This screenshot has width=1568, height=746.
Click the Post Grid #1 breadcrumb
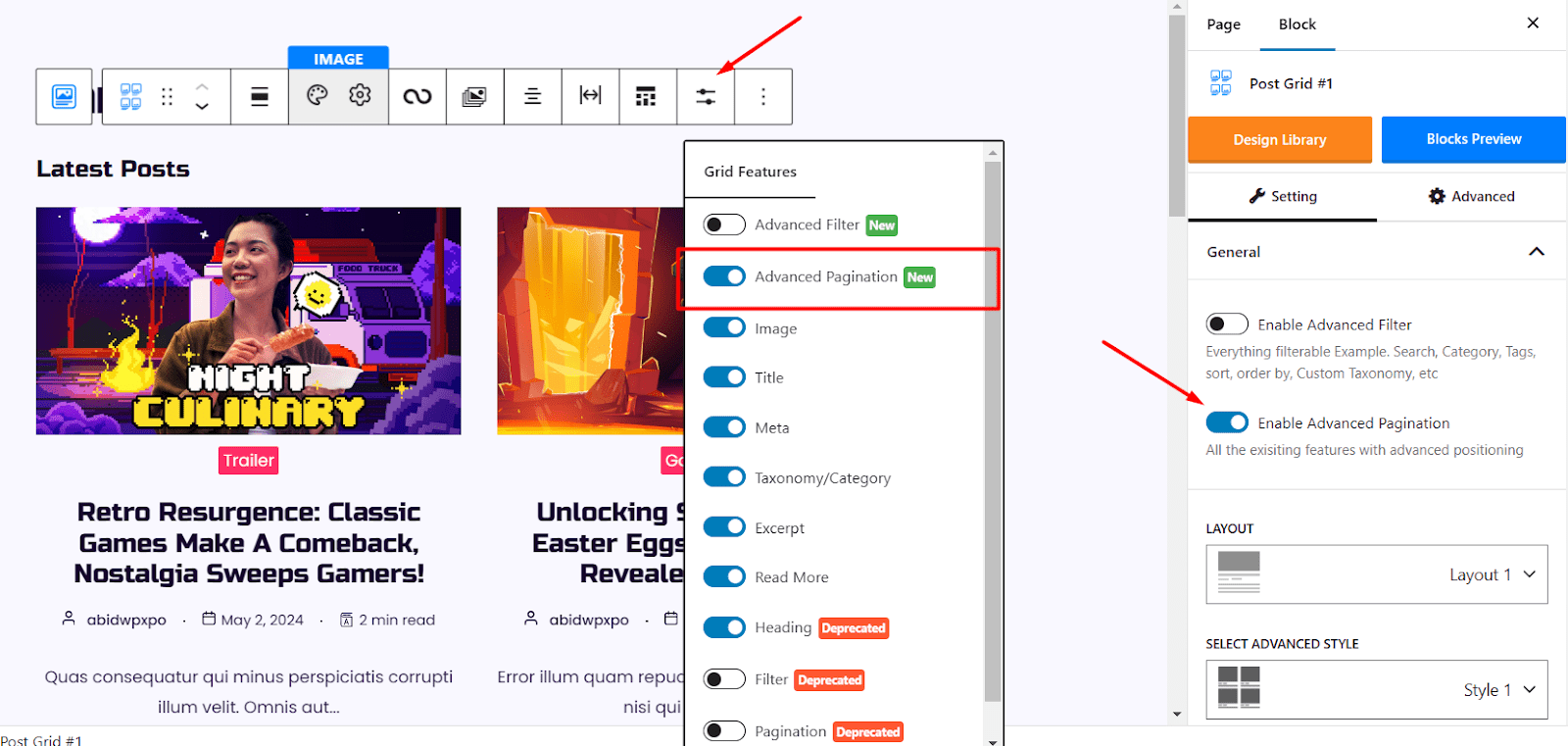pos(41,740)
